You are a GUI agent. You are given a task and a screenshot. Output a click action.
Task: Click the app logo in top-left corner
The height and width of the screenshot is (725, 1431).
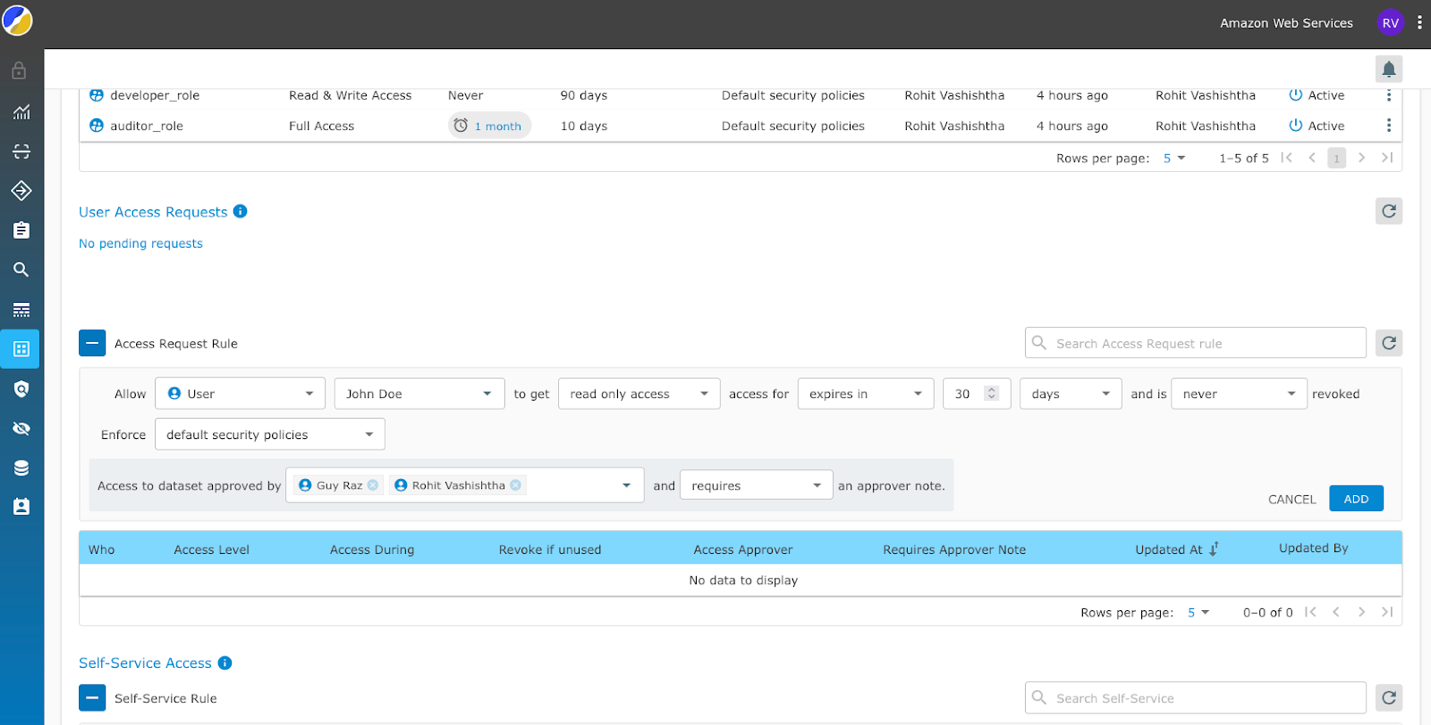pos(18,20)
